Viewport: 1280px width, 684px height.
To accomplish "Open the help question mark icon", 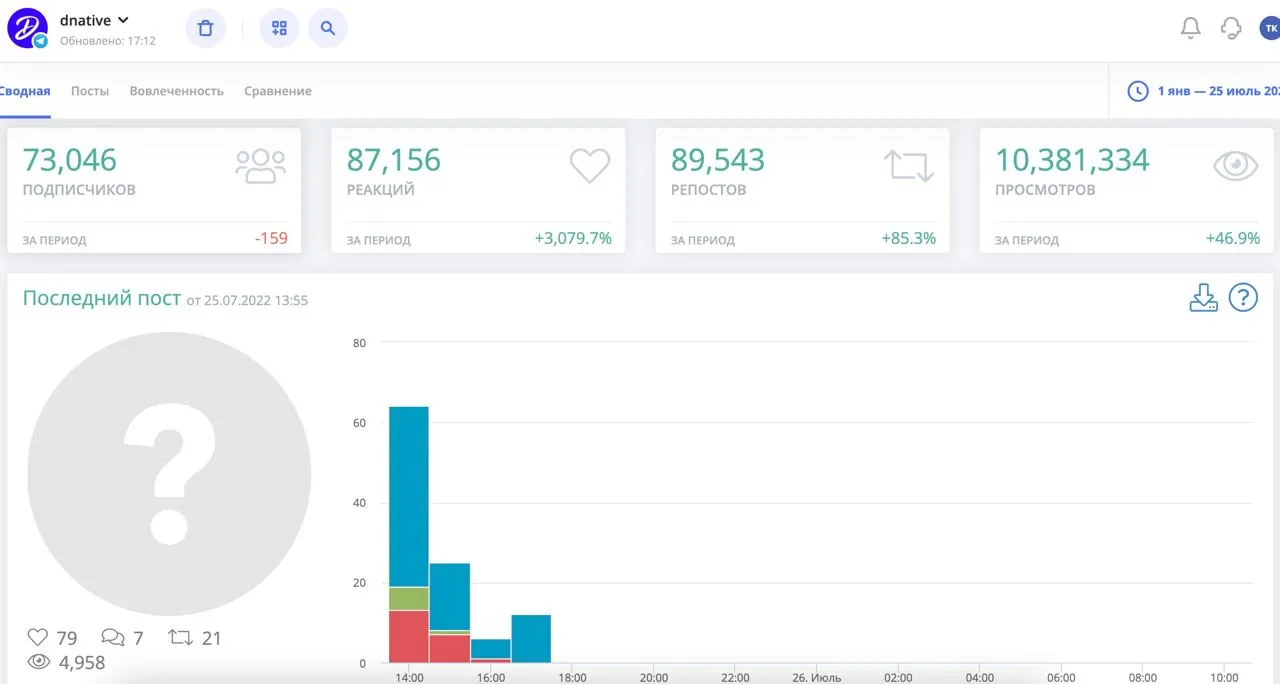I will [x=1243, y=297].
